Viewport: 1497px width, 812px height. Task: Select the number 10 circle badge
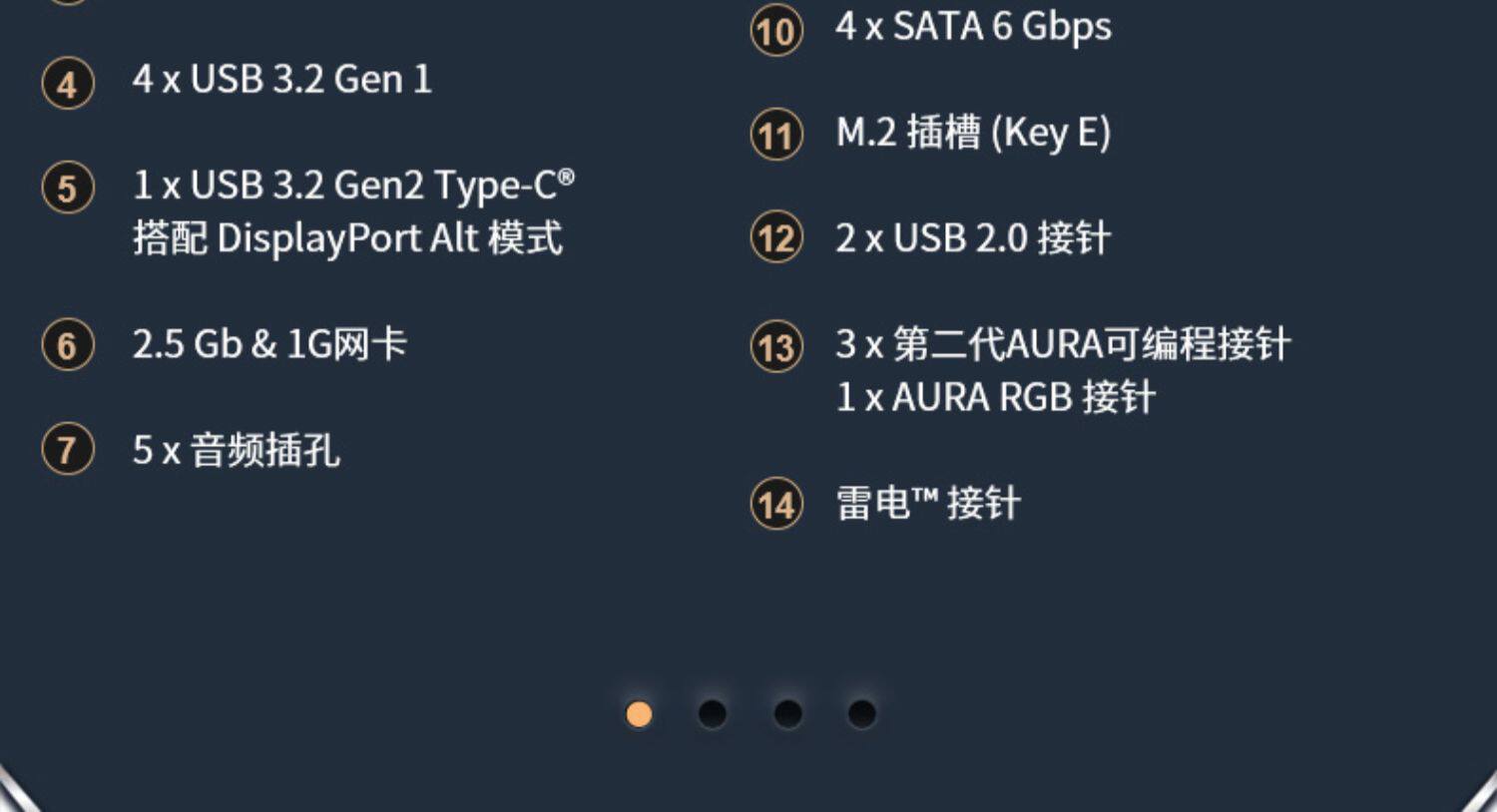pyautogui.click(x=775, y=31)
